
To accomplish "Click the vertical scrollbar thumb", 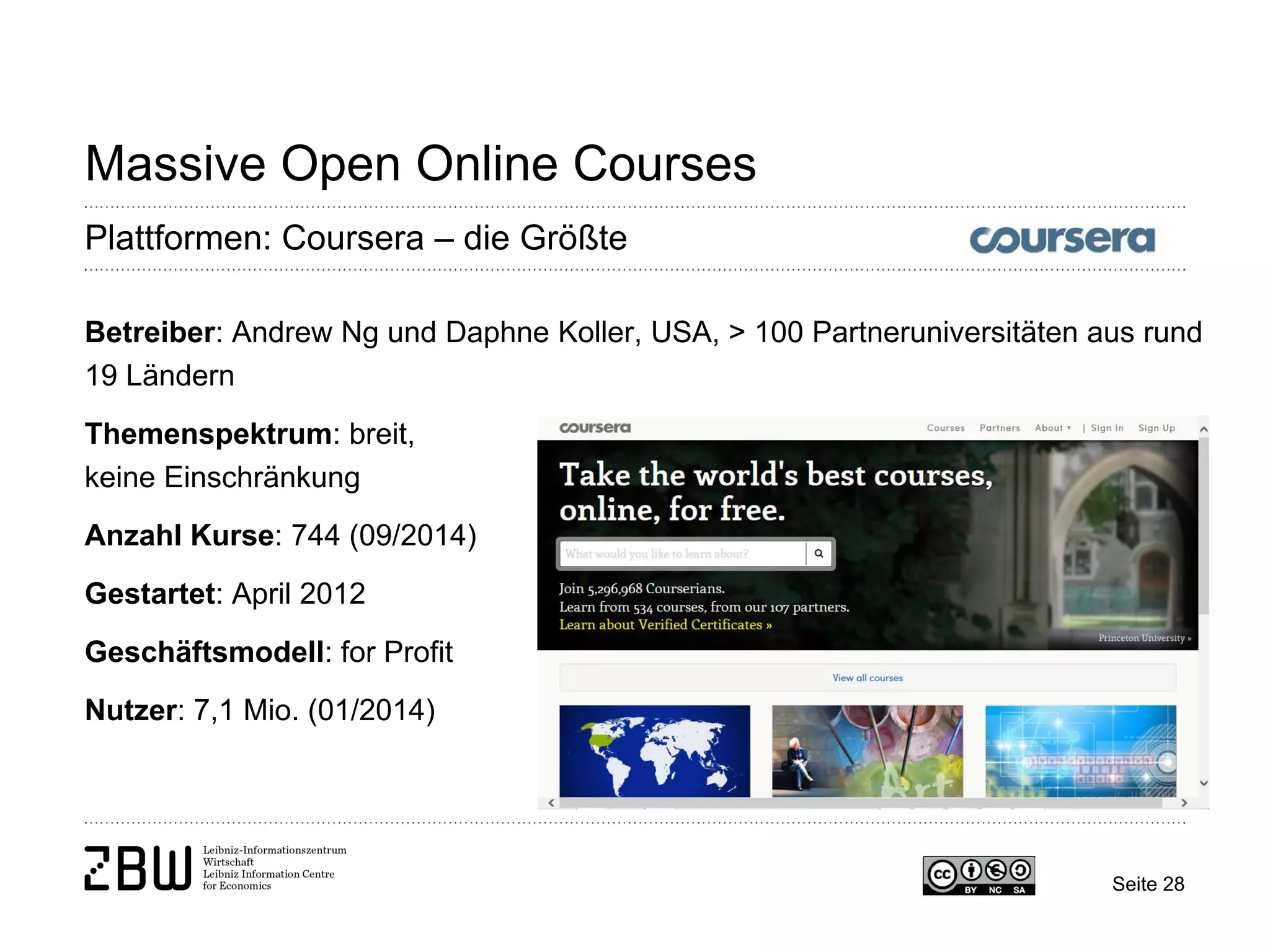I will pos(1204,526).
